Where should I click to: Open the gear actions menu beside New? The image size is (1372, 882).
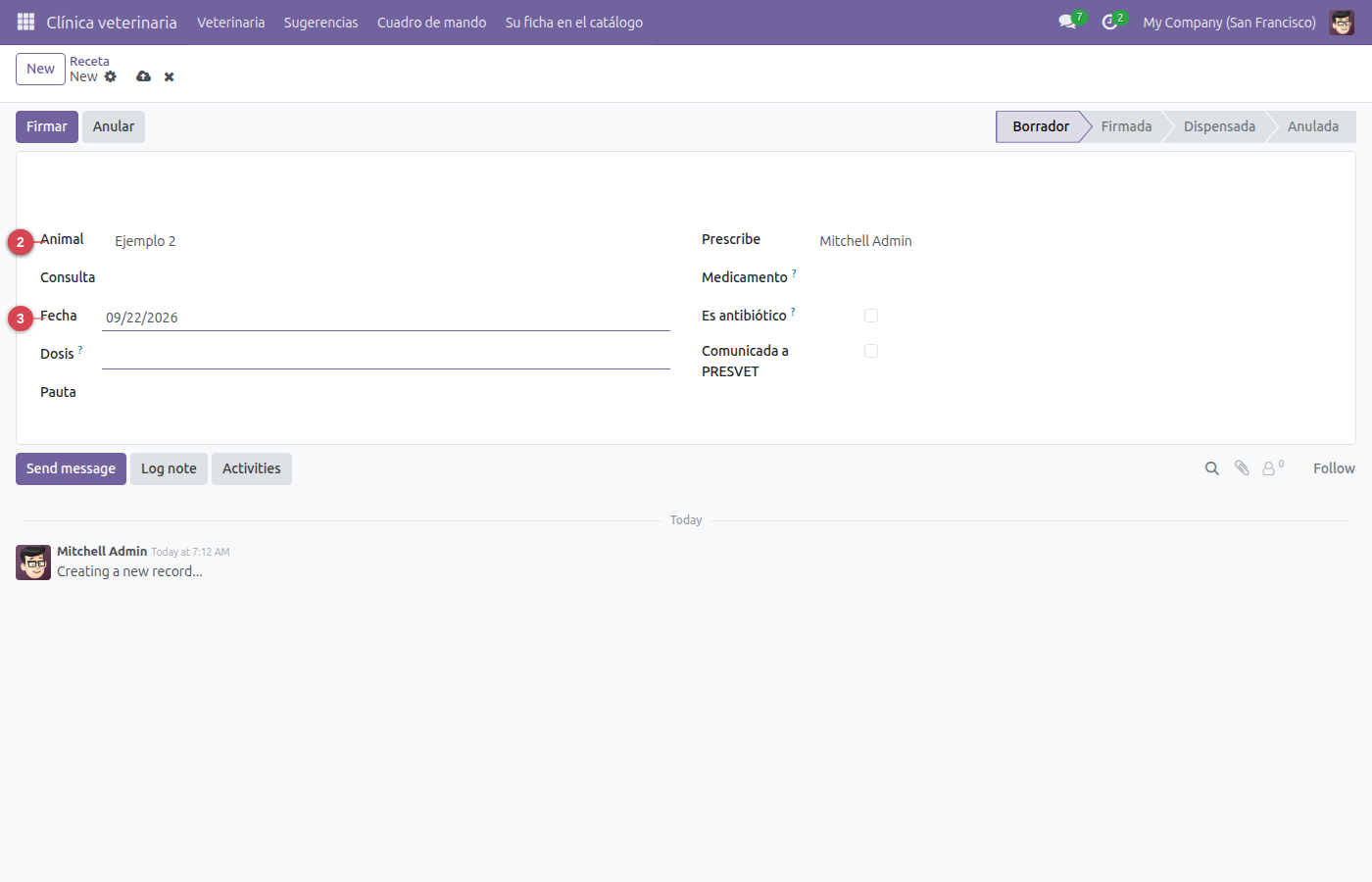tap(111, 76)
